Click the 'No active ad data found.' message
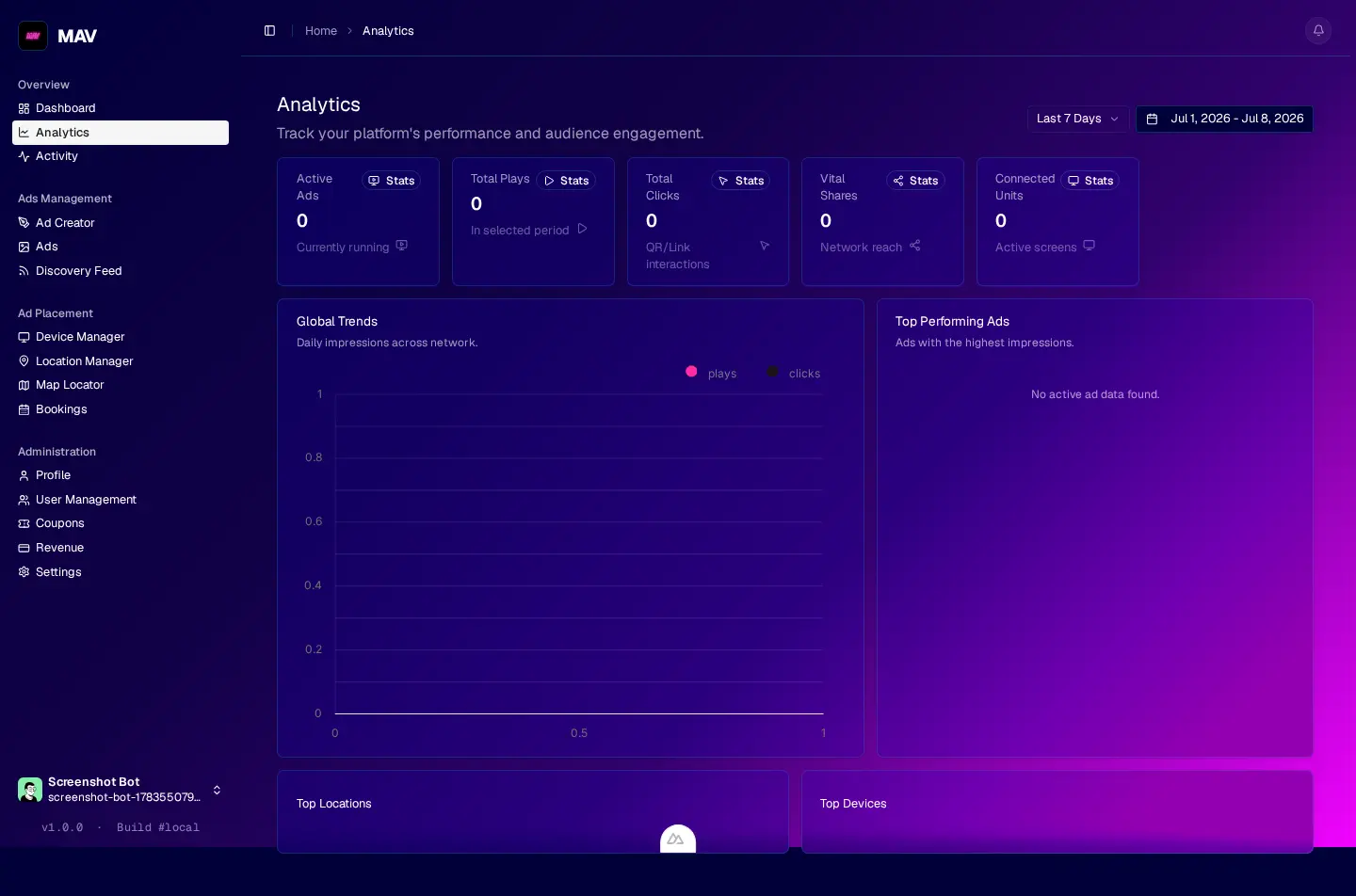 (x=1095, y=394)
